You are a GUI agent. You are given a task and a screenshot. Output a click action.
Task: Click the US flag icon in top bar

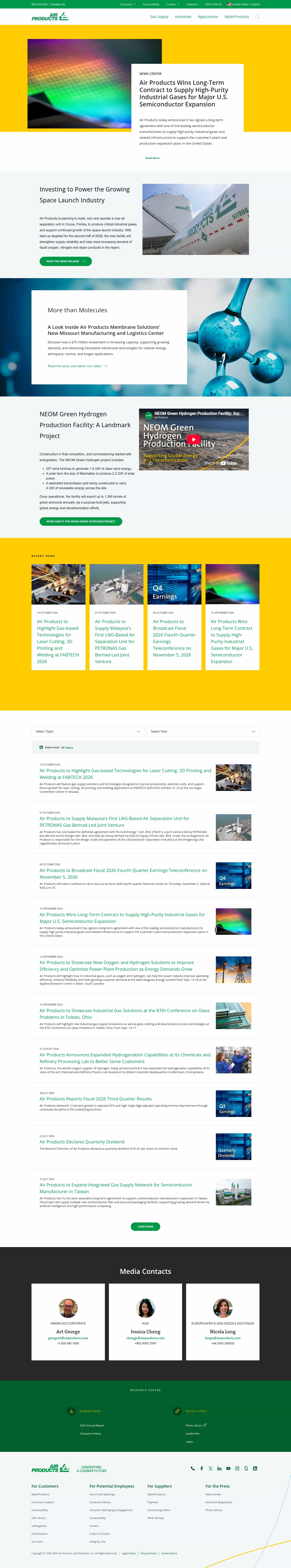coord(229,4)
